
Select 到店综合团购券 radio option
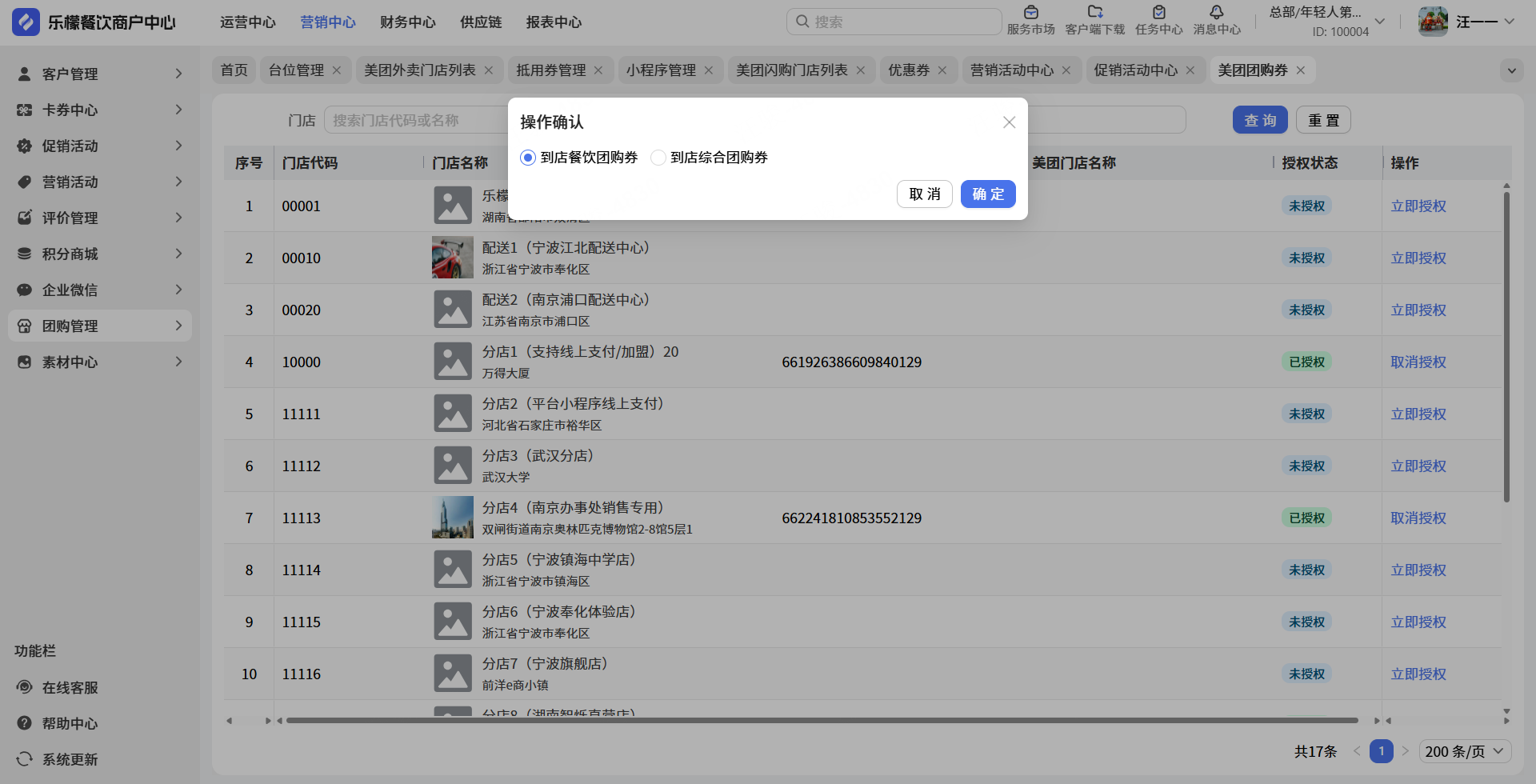(658, 158)
